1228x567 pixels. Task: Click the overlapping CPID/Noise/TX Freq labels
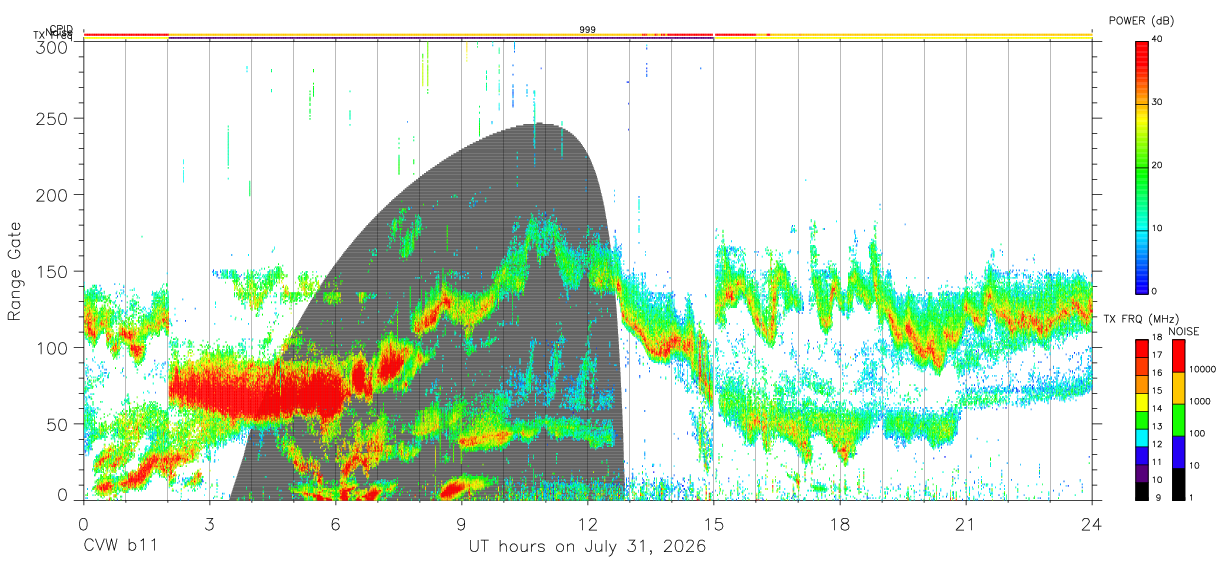pyautogui.click(x=53, y=33)
